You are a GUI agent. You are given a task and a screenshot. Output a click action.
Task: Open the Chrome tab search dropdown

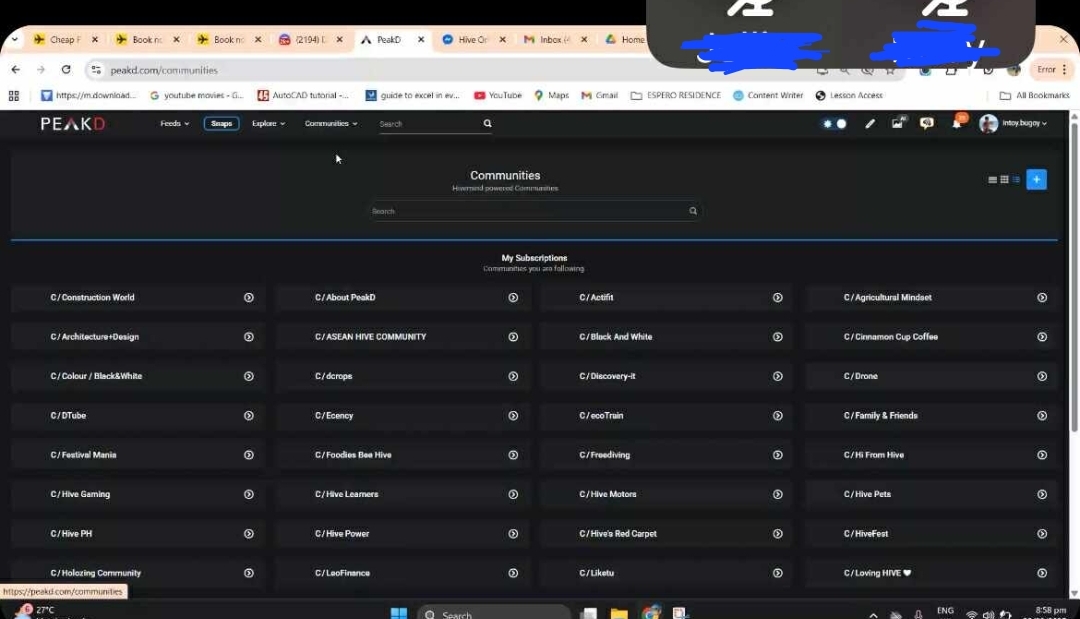point(14,39)
